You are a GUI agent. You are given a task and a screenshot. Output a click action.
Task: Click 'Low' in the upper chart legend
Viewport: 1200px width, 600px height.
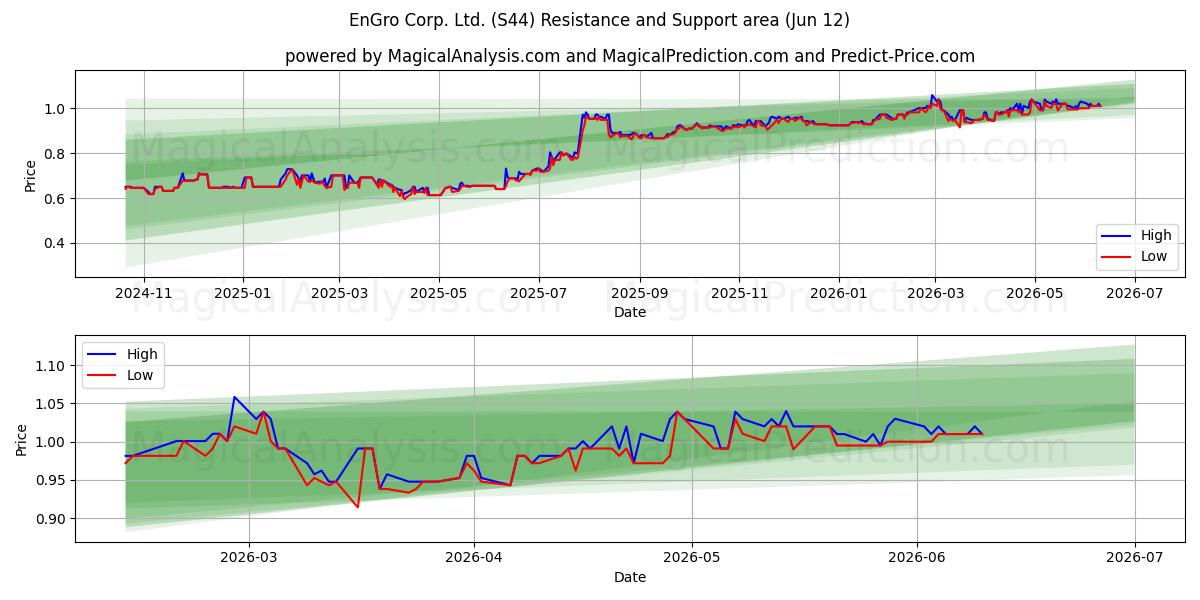(x=1154, y=256)
